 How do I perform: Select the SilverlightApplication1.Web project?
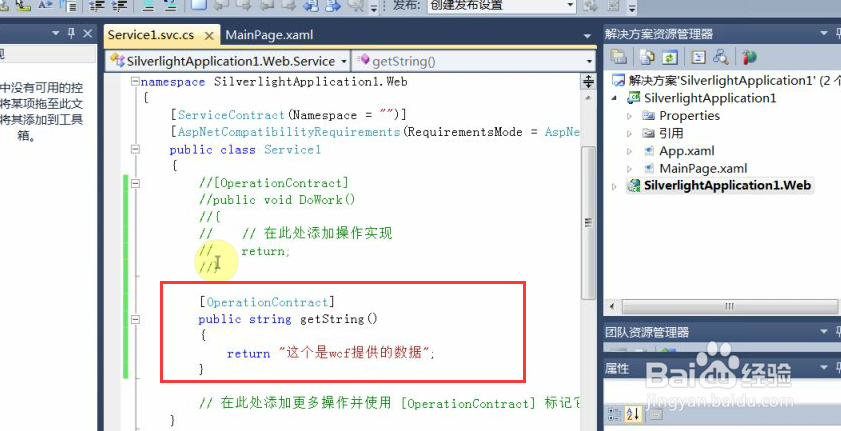point(727,185)
